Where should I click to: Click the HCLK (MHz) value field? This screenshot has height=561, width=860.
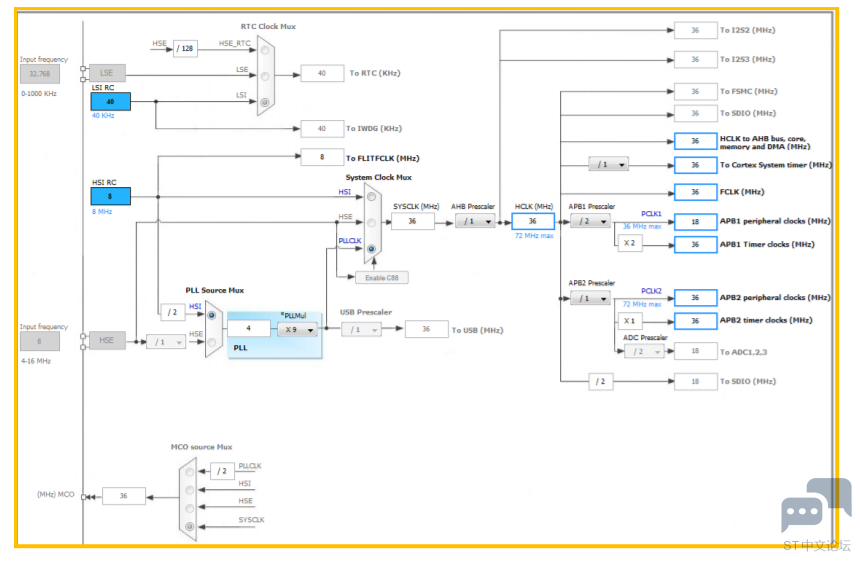(533, 221)
